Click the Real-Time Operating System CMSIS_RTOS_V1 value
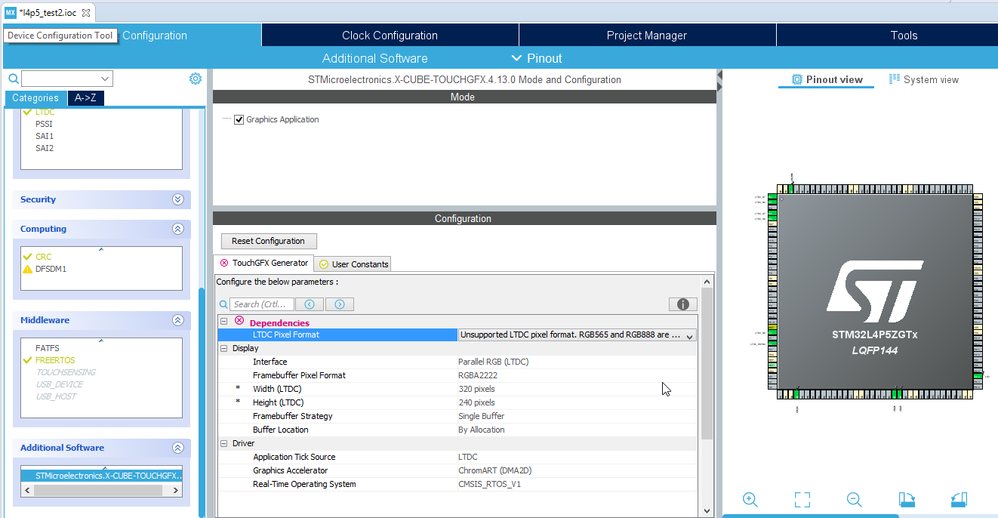This screenshot has height=518, width=998. [489, 484]
